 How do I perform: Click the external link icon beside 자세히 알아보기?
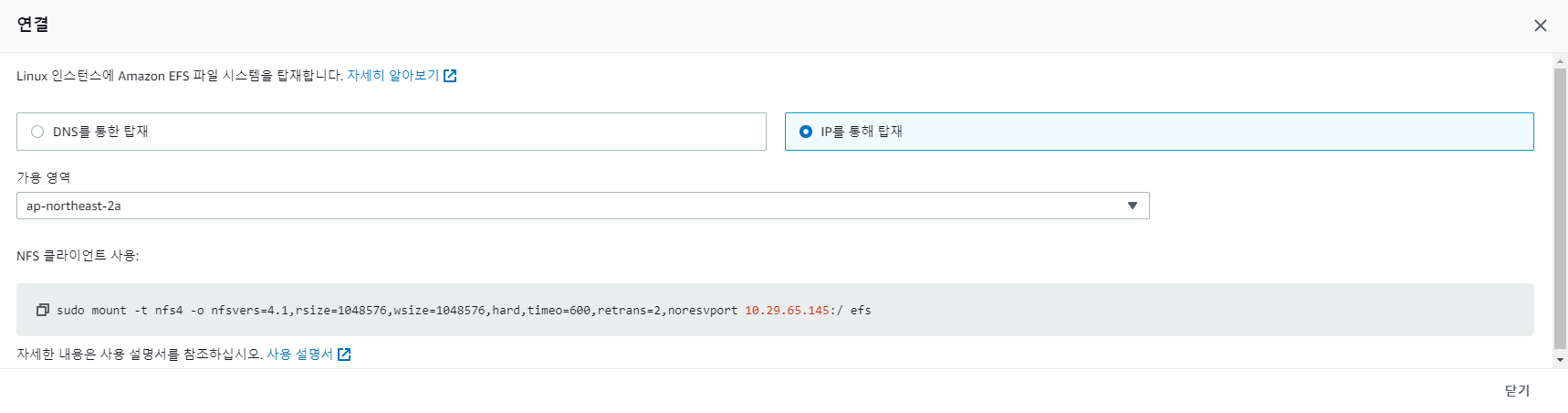(450, 76)
